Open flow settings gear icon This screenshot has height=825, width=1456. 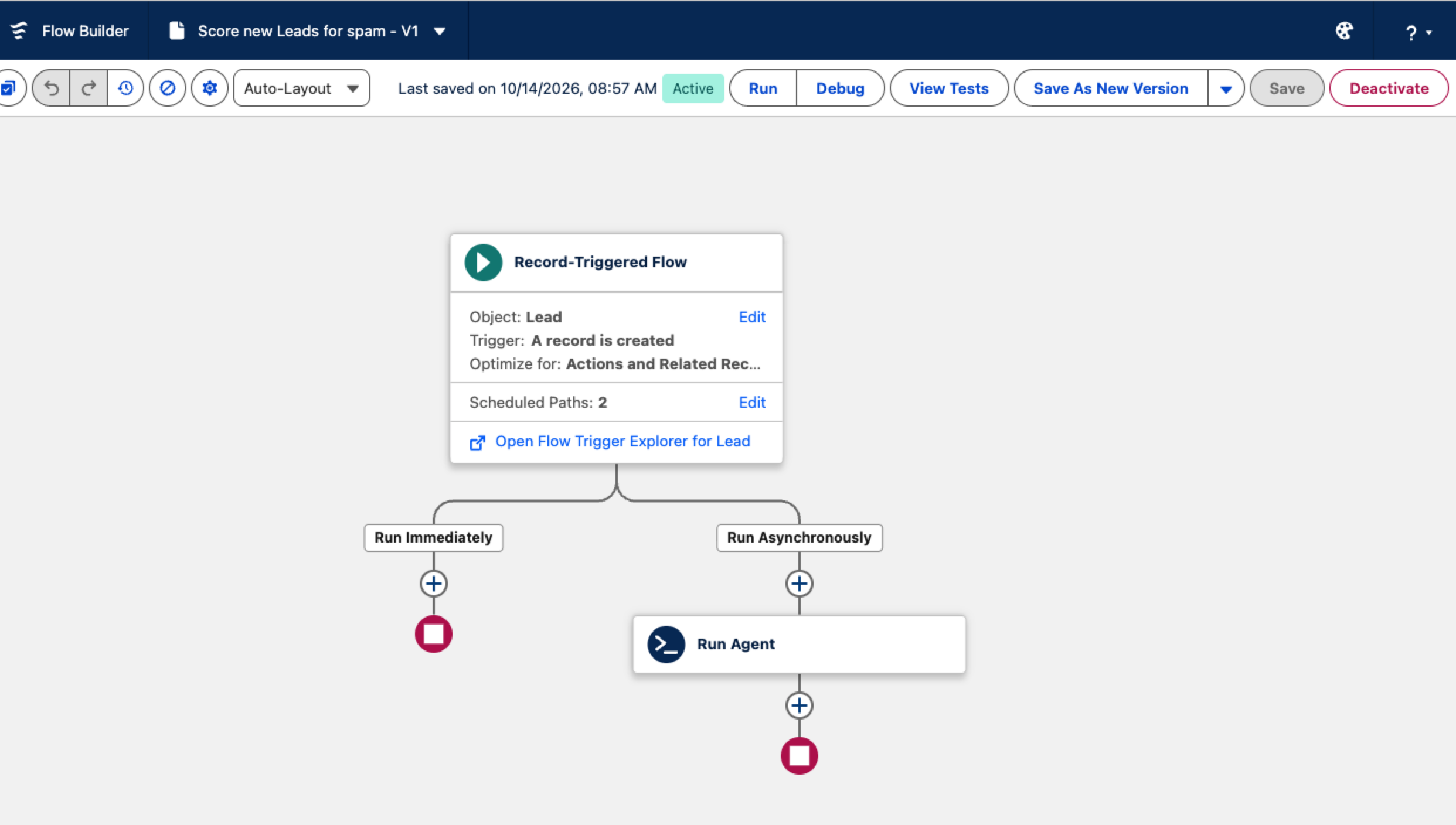(210, 88)
